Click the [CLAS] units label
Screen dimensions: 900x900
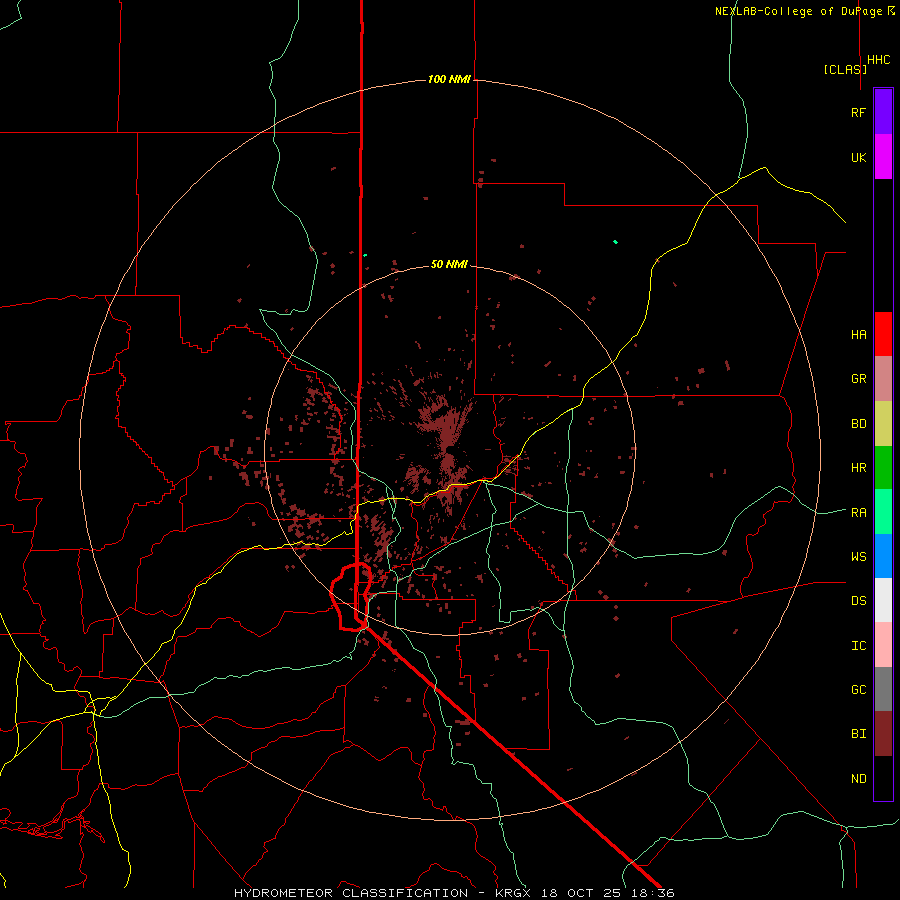pyautogui.click(x=845, y=69)
